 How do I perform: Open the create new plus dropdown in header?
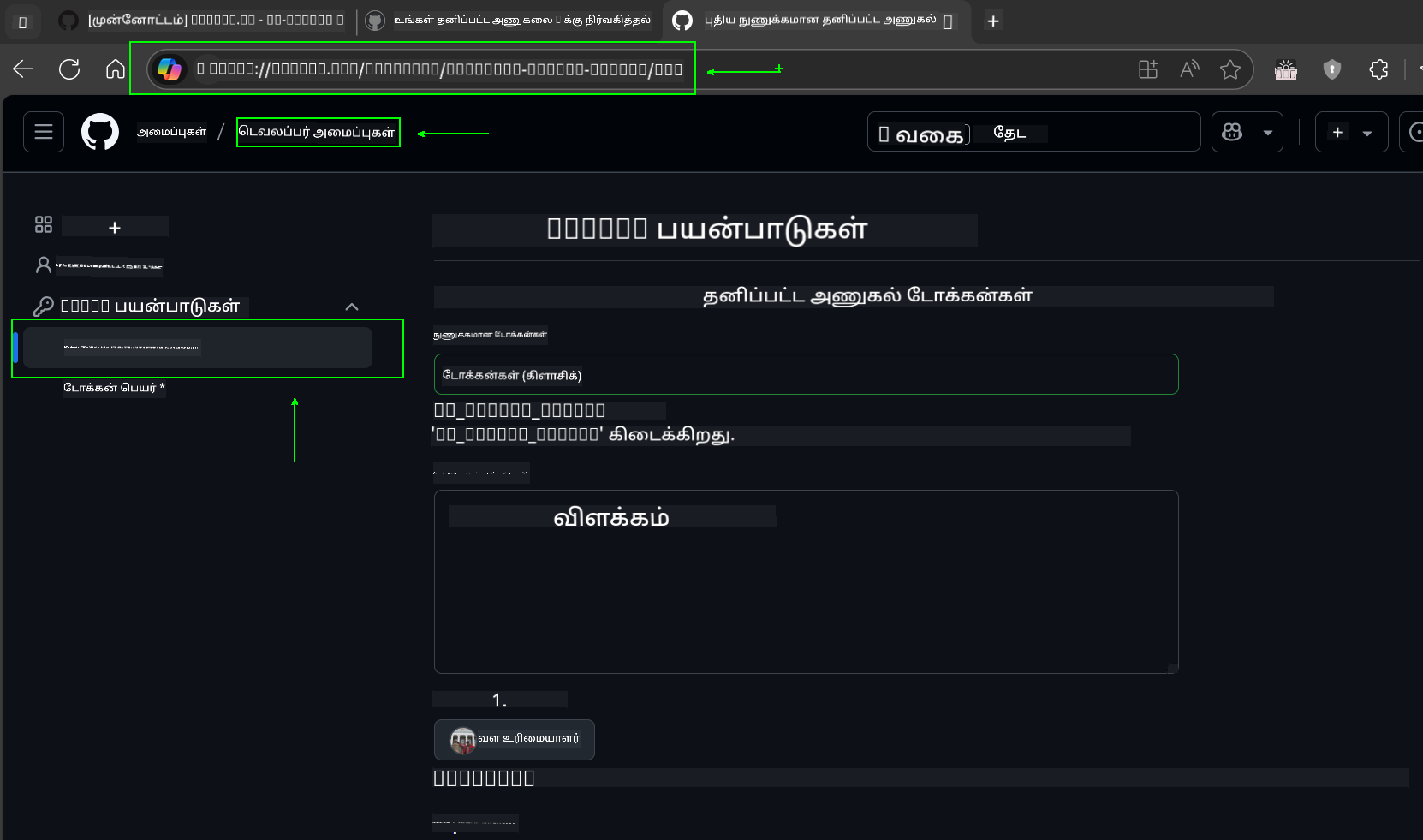pos(1351,132)
